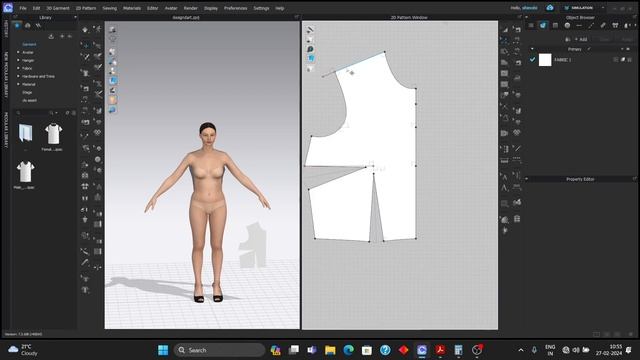This screenshot has width=640, height=360.
Task: Collapse the Primary group in Object Browser
Action: pos(532,49)
